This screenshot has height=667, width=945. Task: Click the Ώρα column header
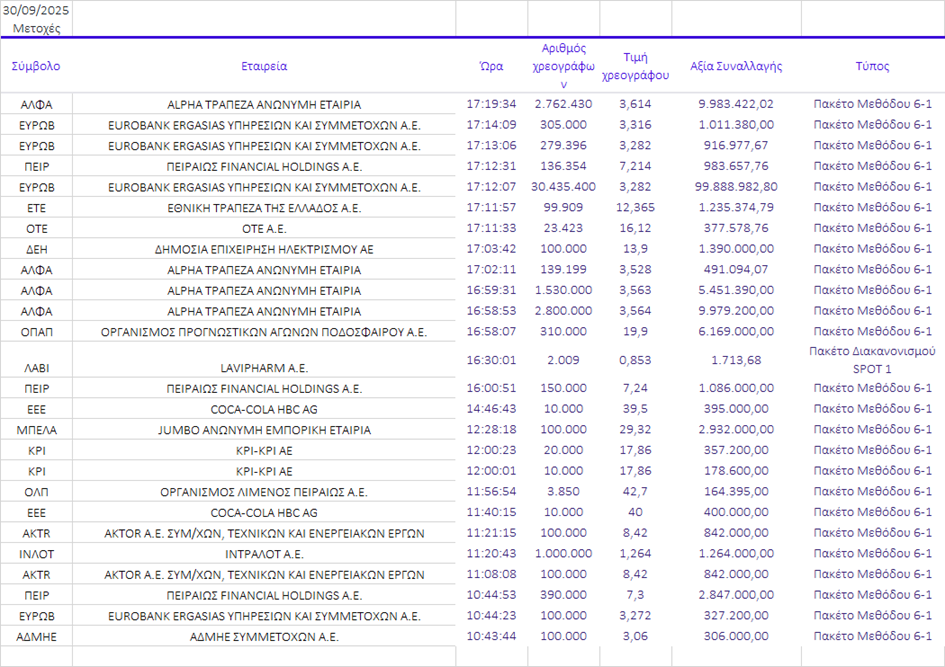(491, 66)
